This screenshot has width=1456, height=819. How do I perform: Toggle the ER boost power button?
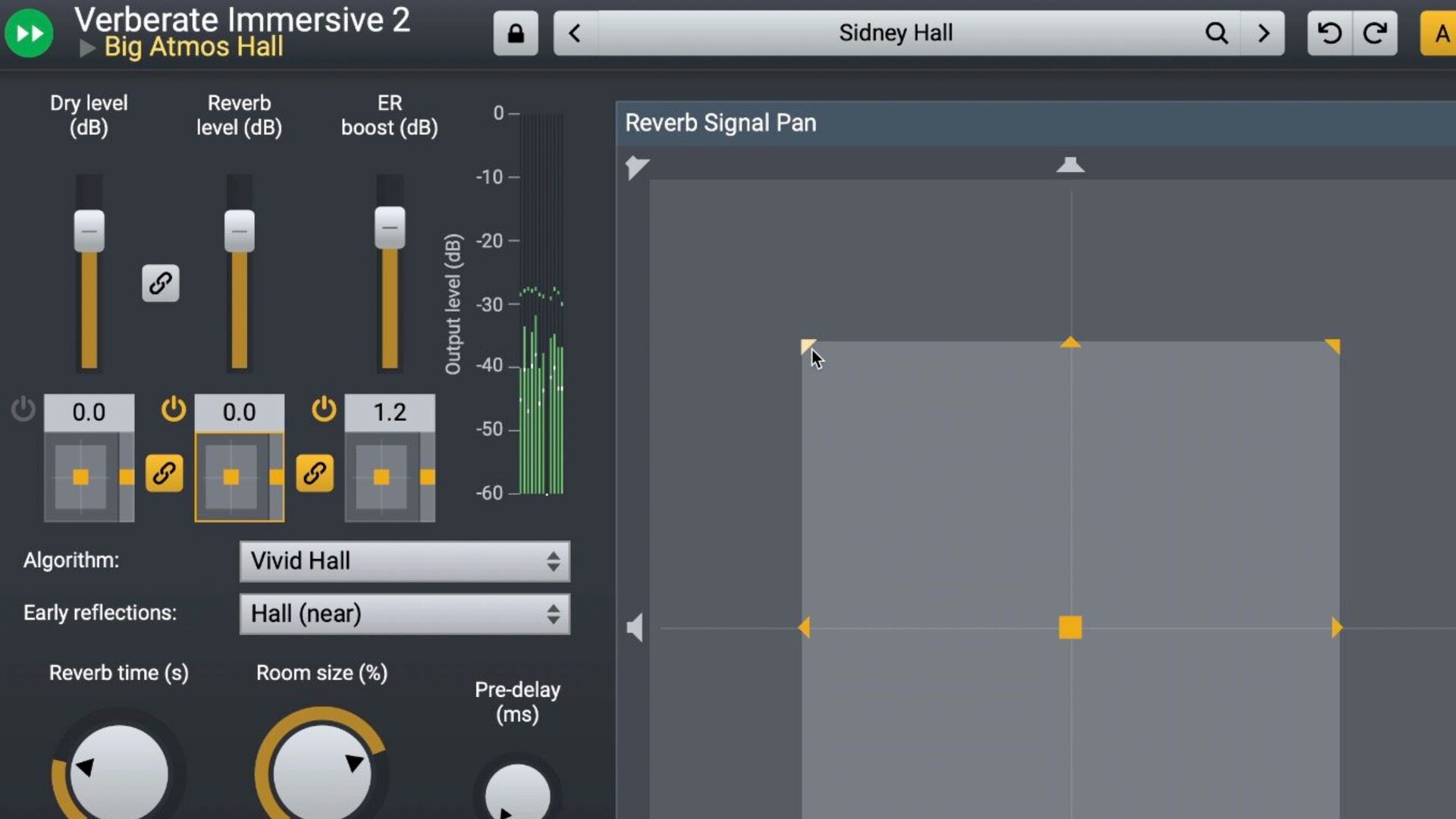coord(324,409)
